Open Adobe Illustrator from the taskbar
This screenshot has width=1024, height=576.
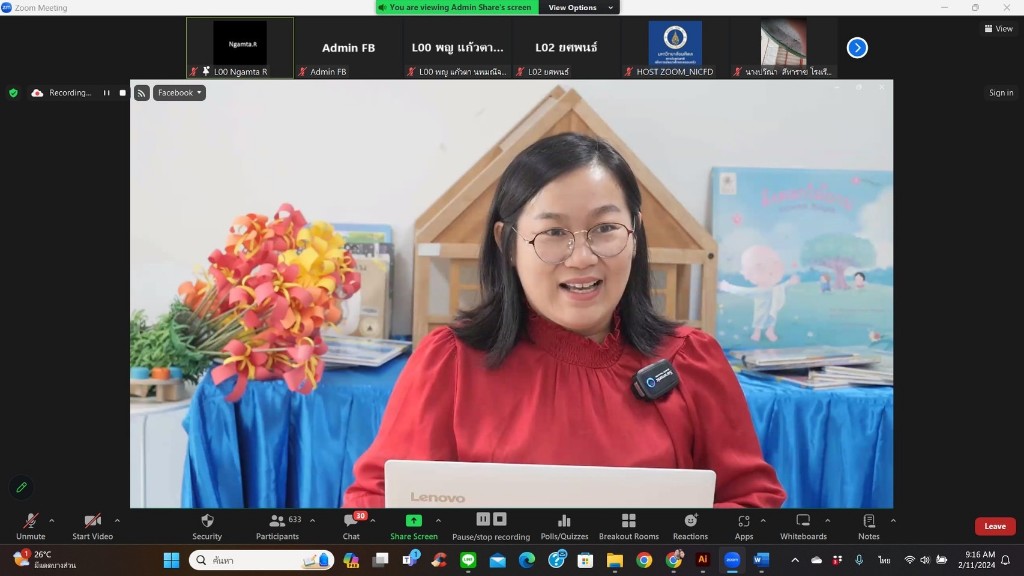tap(703, 560)
